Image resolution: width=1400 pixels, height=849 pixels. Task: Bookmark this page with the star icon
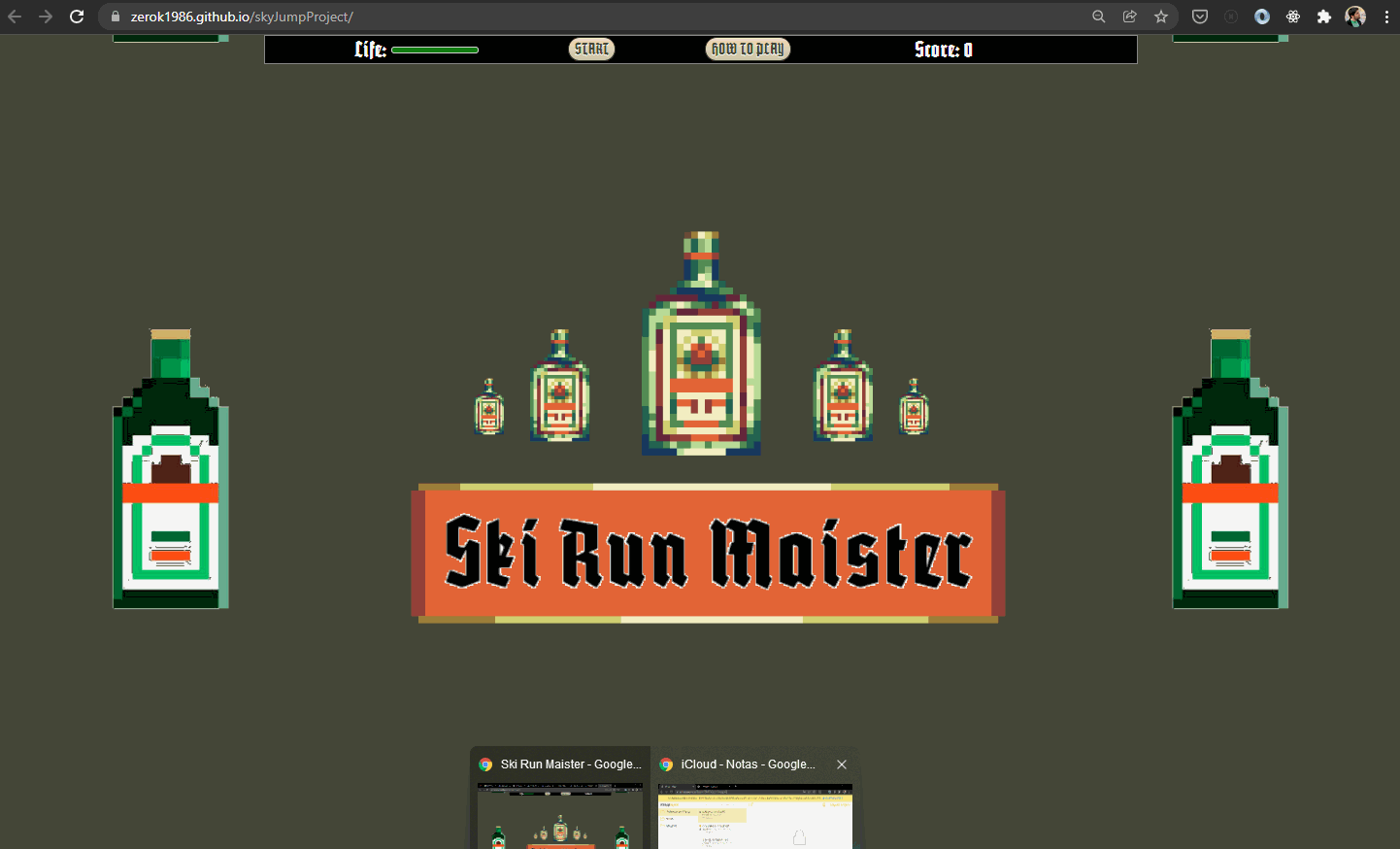(x=1161, y=17)
